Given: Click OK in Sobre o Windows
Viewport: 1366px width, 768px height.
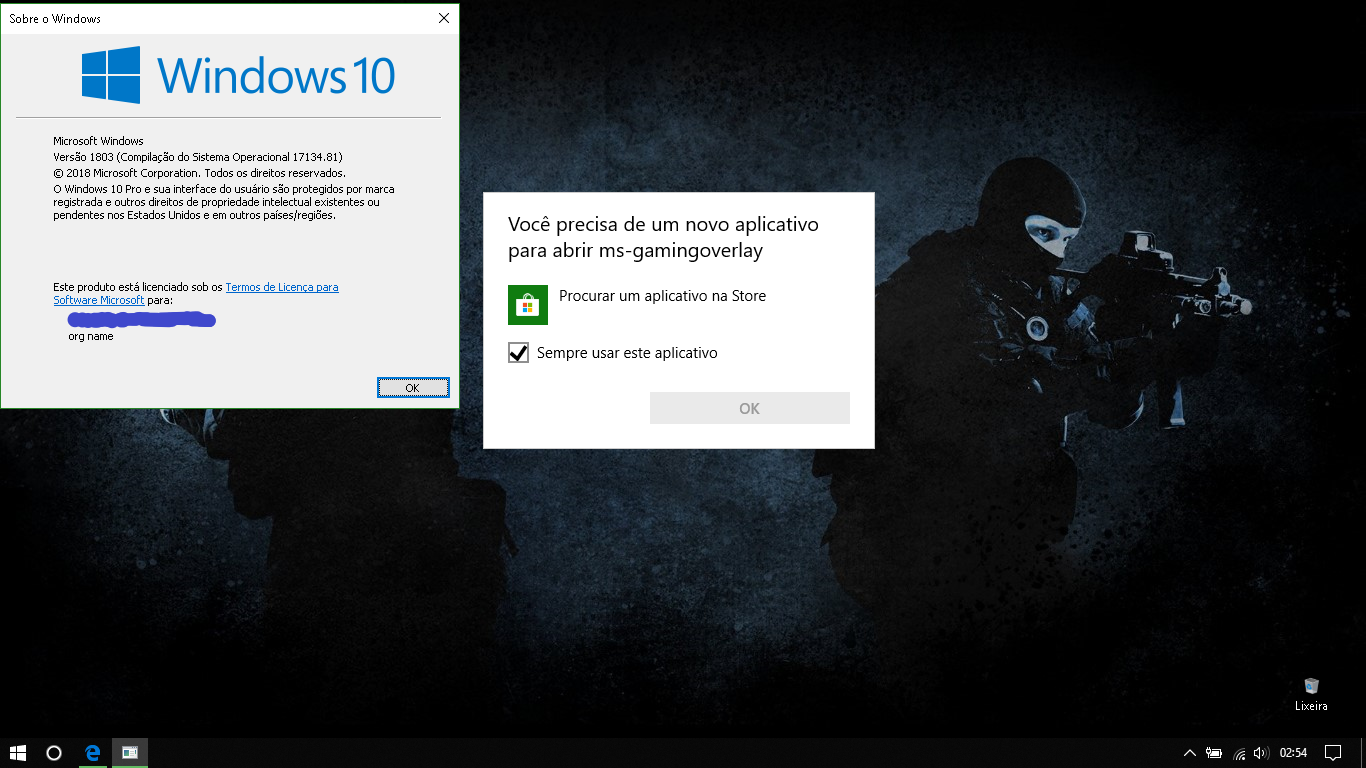Looking at the screenshot, I should (413, 388).
